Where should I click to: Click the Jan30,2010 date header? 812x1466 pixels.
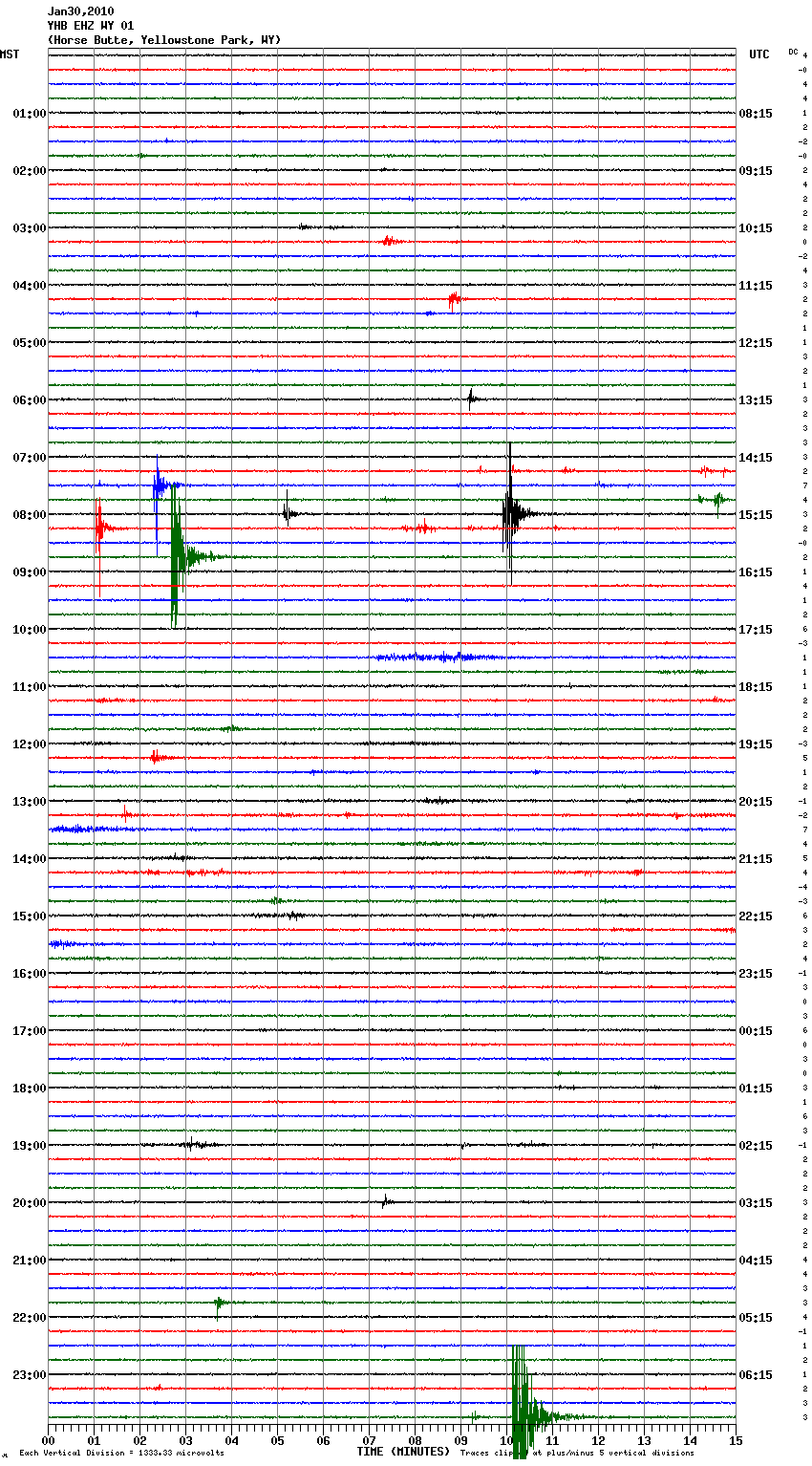[x=80, y=11]
